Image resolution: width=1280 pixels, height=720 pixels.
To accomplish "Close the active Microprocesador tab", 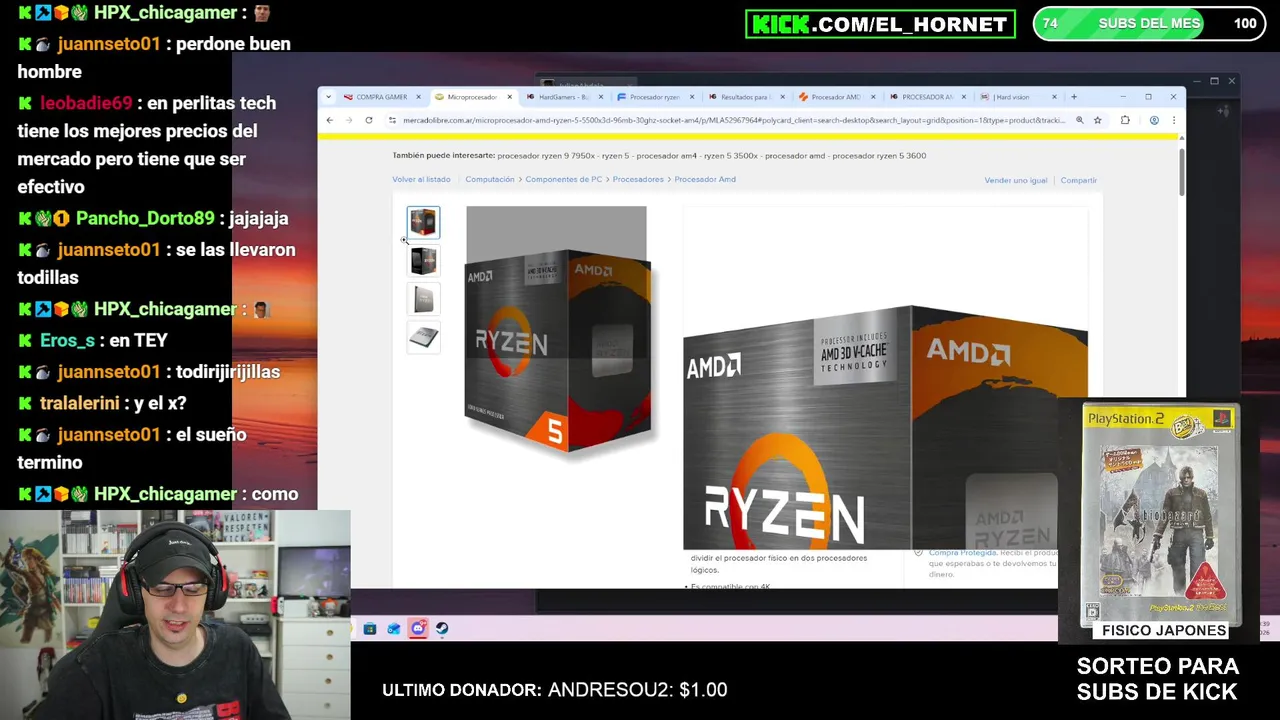I will [509, 97].
